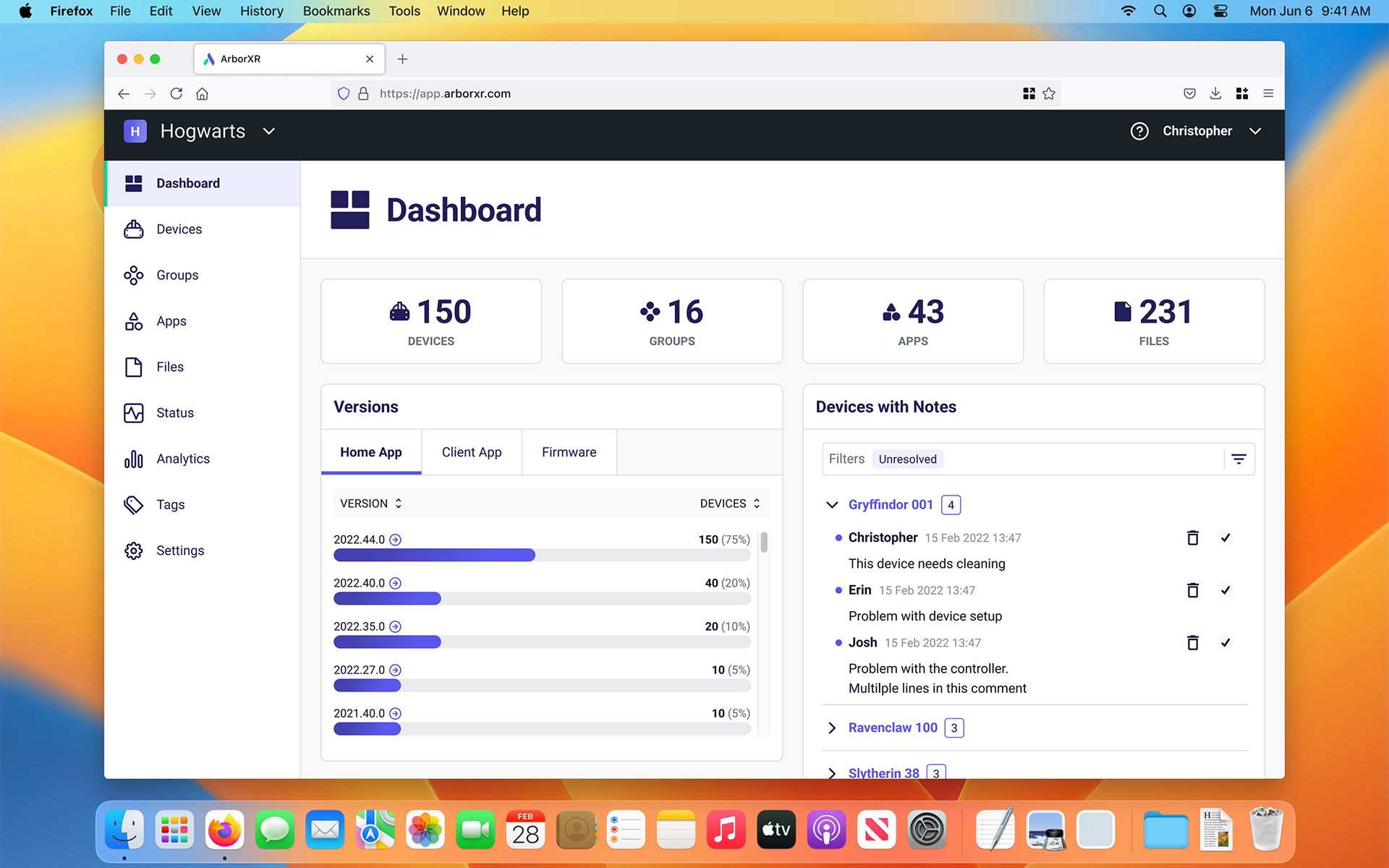Open Control Center in menu bar
Screen dimensions: 1389x868
click(x=1220, y=11)
